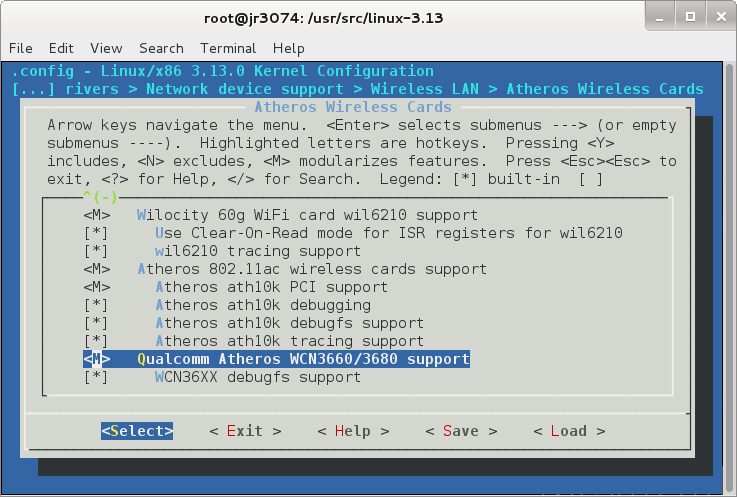Click the < Save > button
Viewport: 737px width, 497px height.
[461, 431]
